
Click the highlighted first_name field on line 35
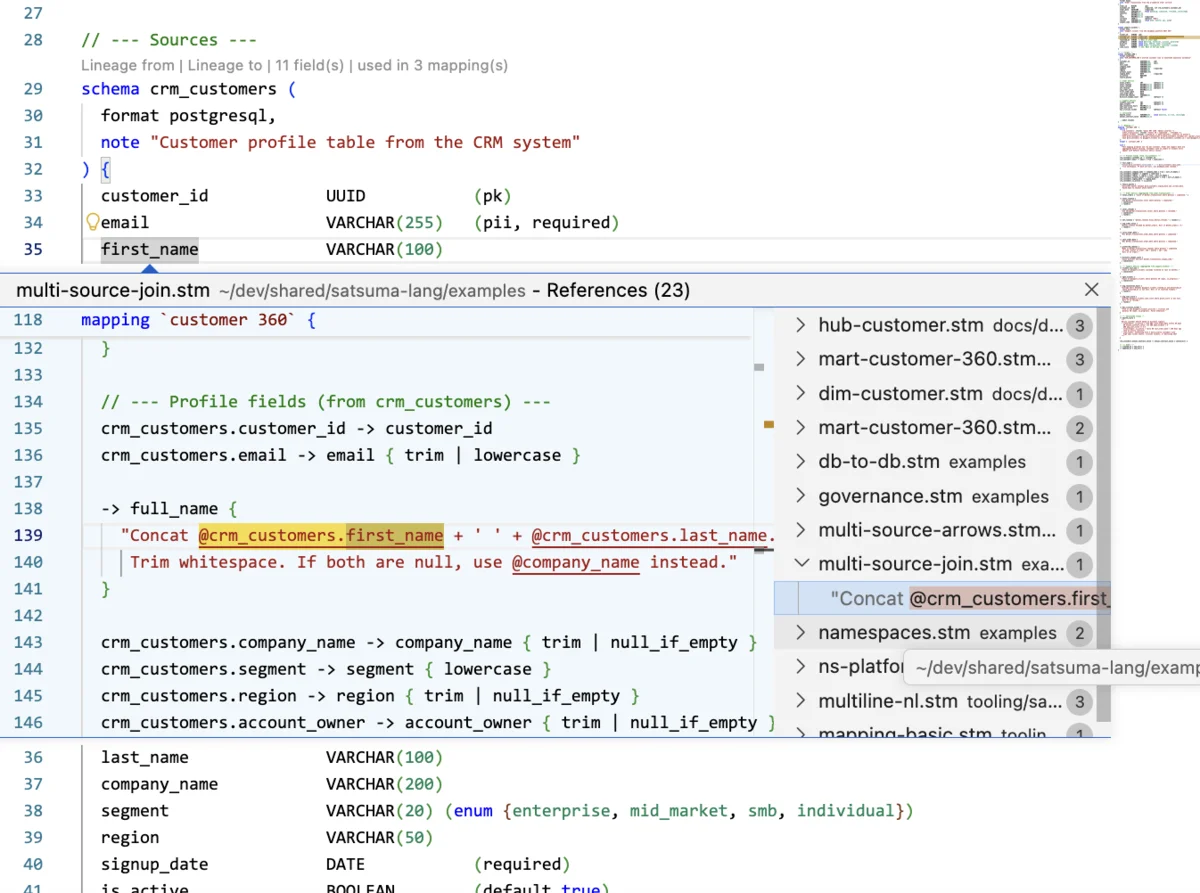150,249
